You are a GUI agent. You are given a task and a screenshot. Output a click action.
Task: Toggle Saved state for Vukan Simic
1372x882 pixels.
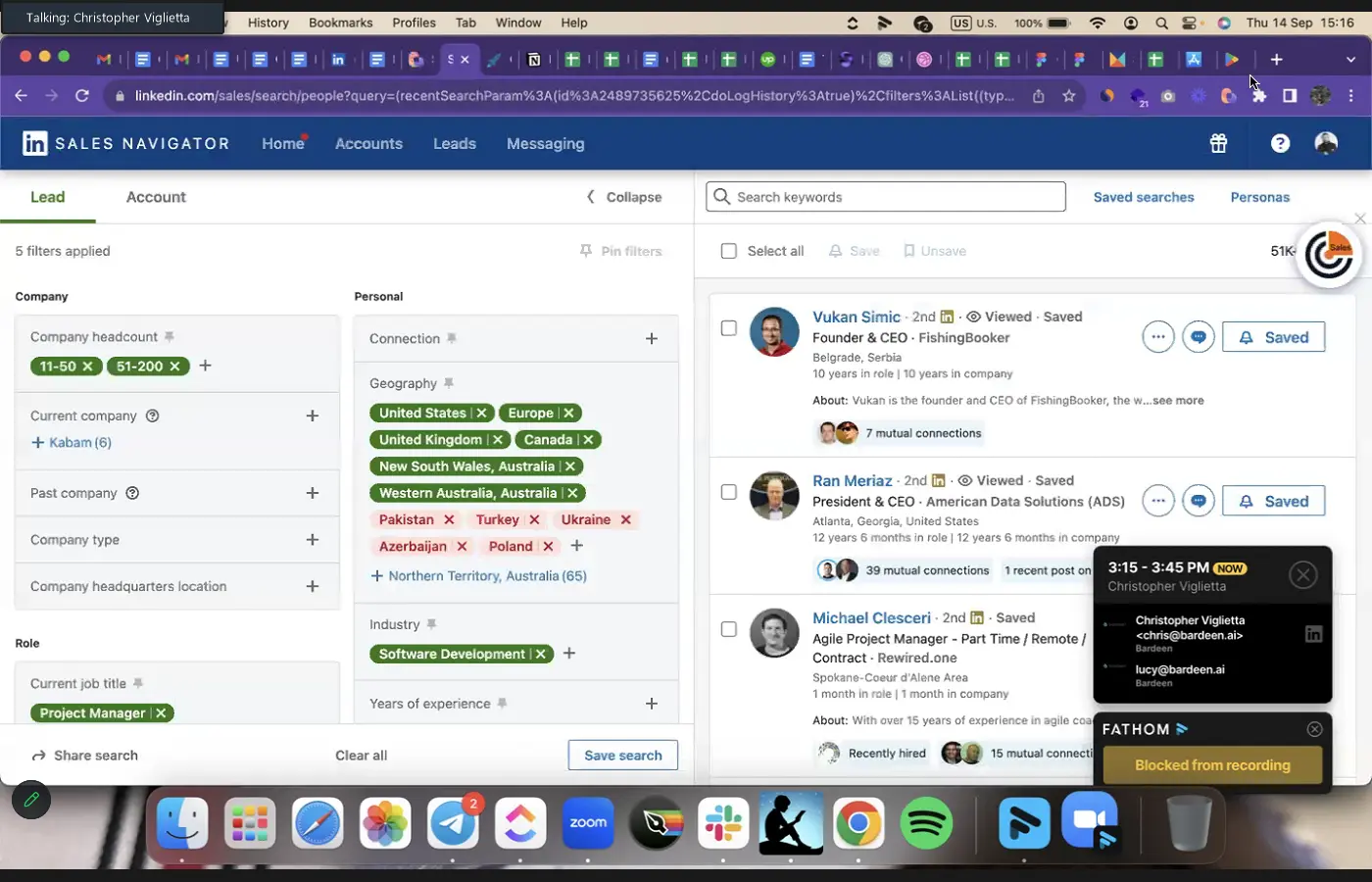[x=1273, y=337]
